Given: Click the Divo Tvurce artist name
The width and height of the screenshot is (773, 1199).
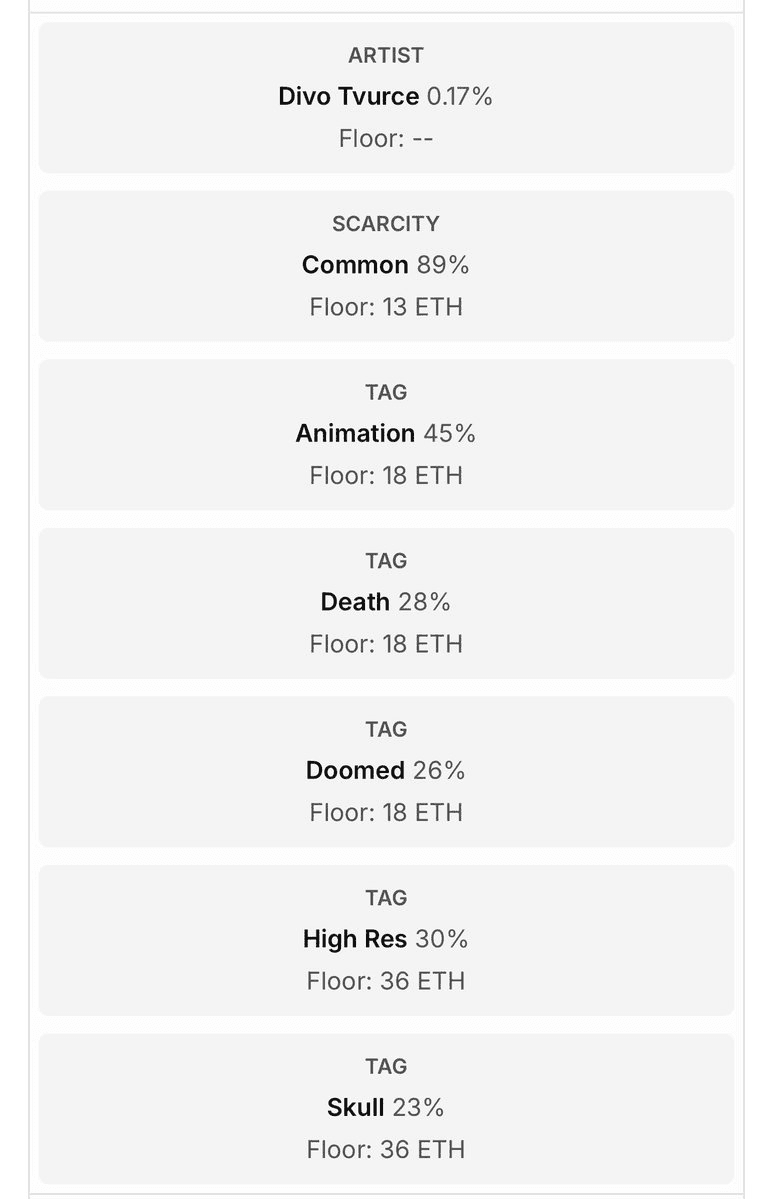Looking at the screenshot, I should [349, 96].
